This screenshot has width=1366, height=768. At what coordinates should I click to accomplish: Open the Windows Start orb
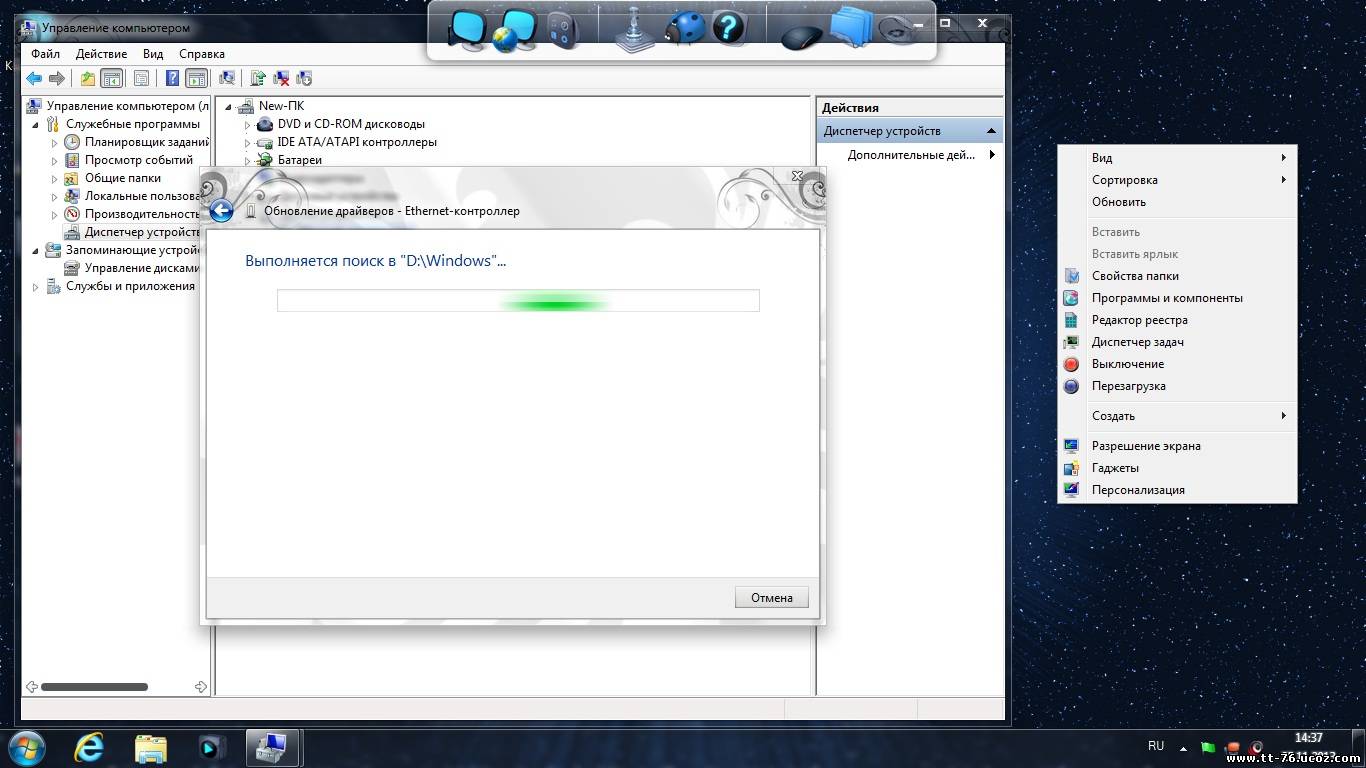[28, 748]
